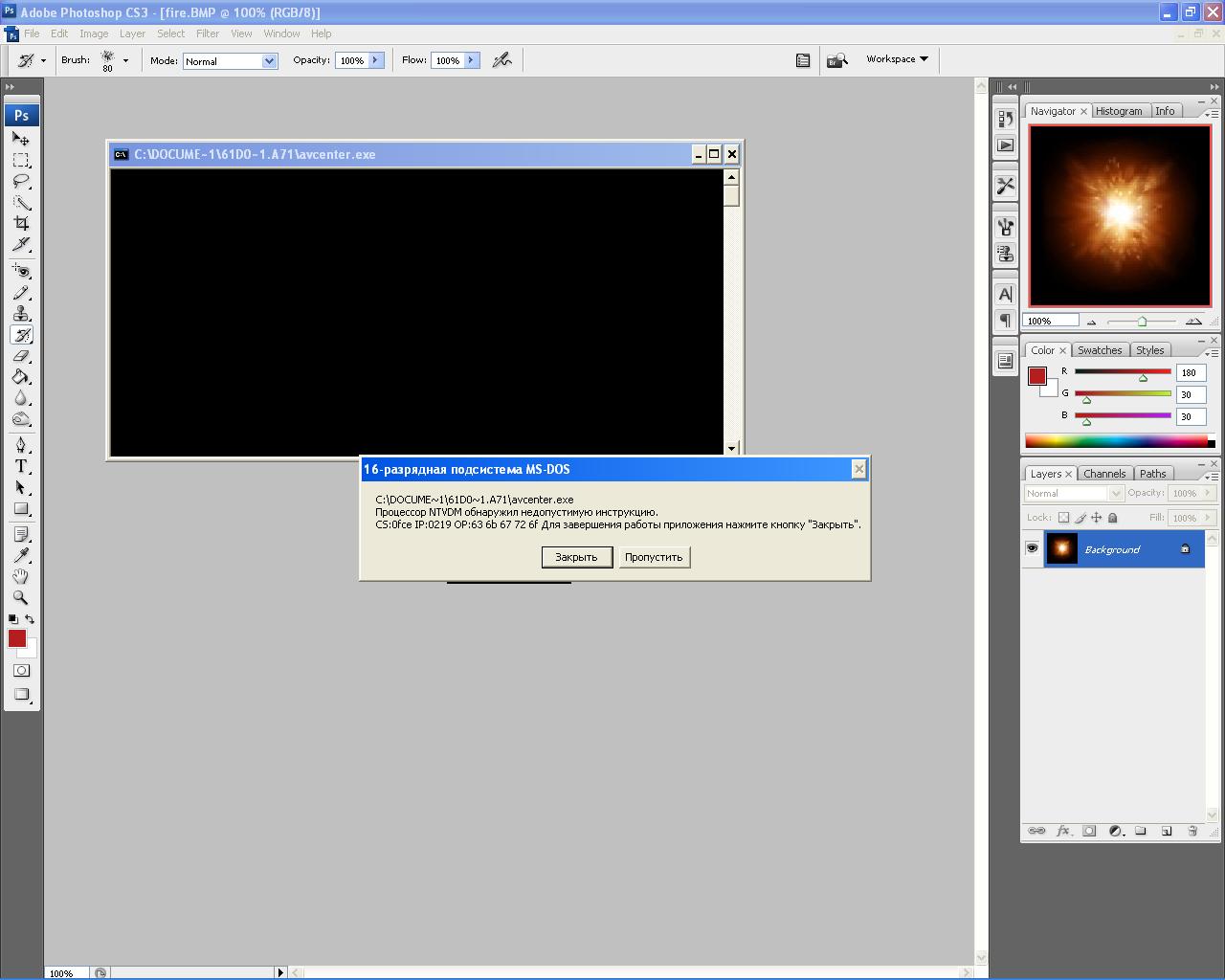
Task: Open the brush Mode dropdown
Action: [x=230, y=61]
